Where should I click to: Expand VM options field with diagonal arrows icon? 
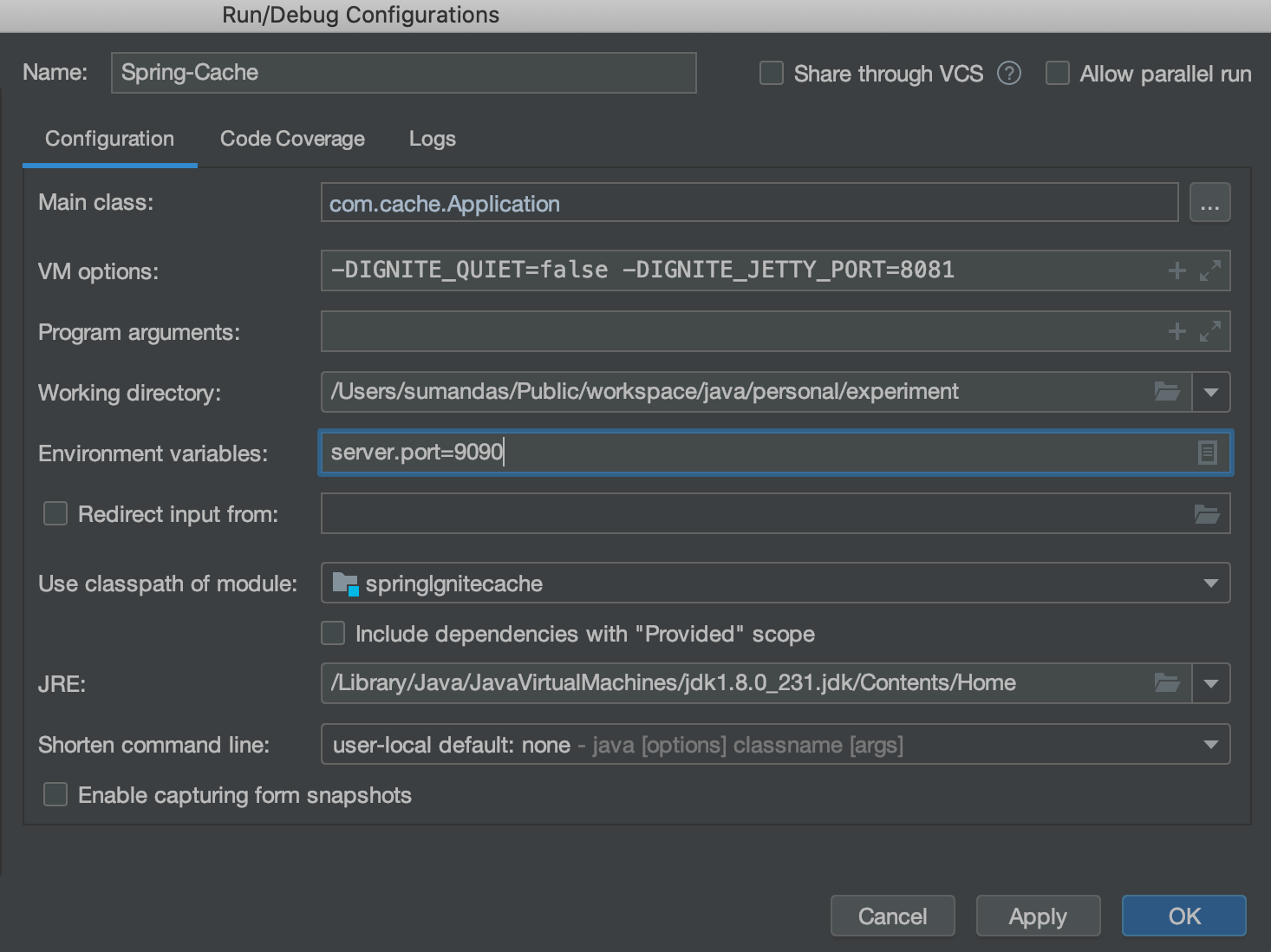click(1209, 270)
